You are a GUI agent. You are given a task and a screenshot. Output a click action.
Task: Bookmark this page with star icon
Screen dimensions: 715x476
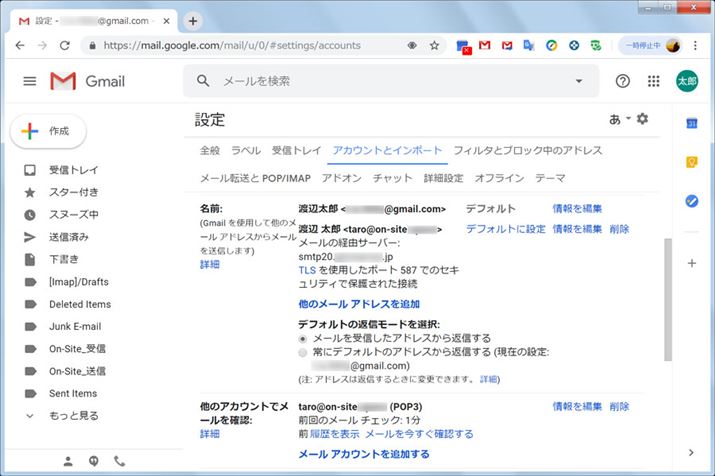434,46
